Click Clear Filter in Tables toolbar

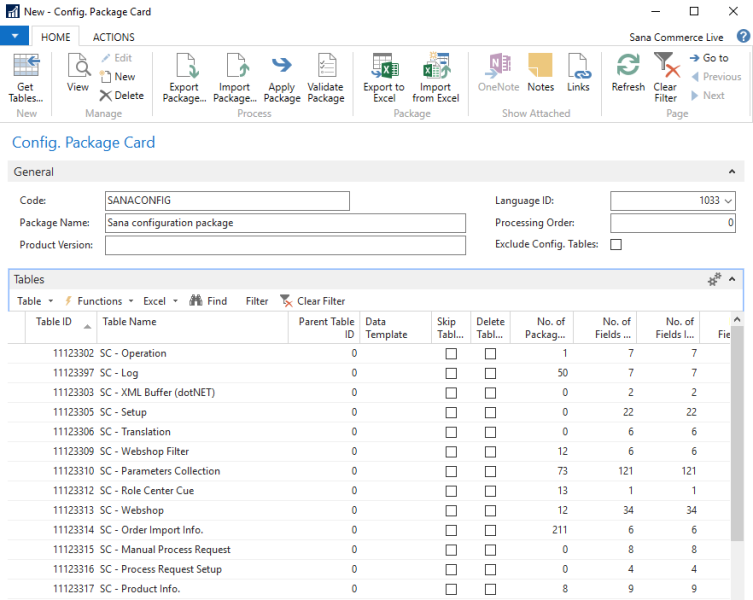(313, 301)
